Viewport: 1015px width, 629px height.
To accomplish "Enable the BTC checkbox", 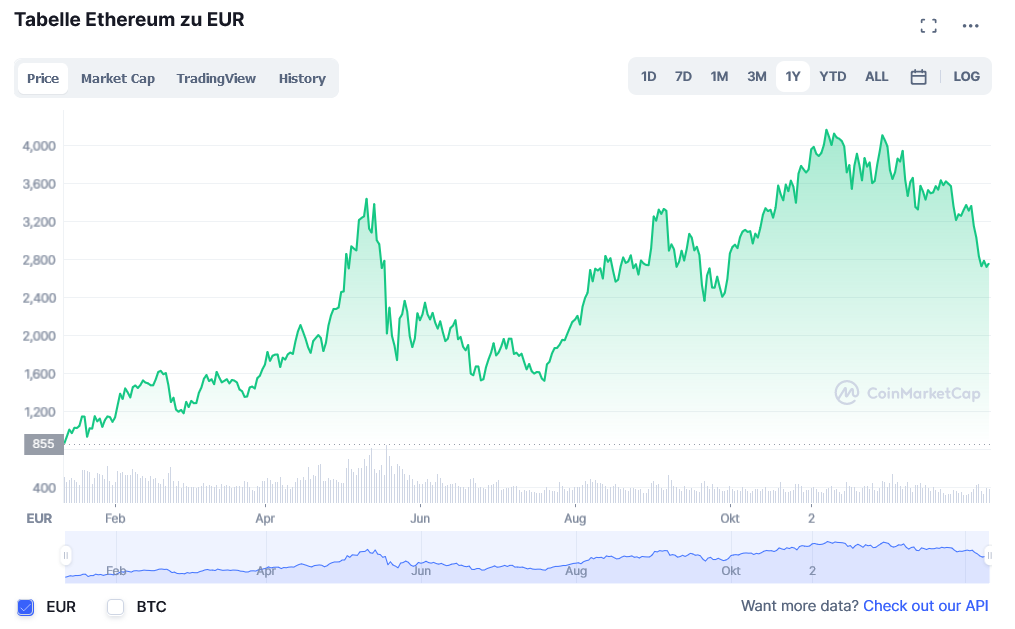I will (114, 607).
